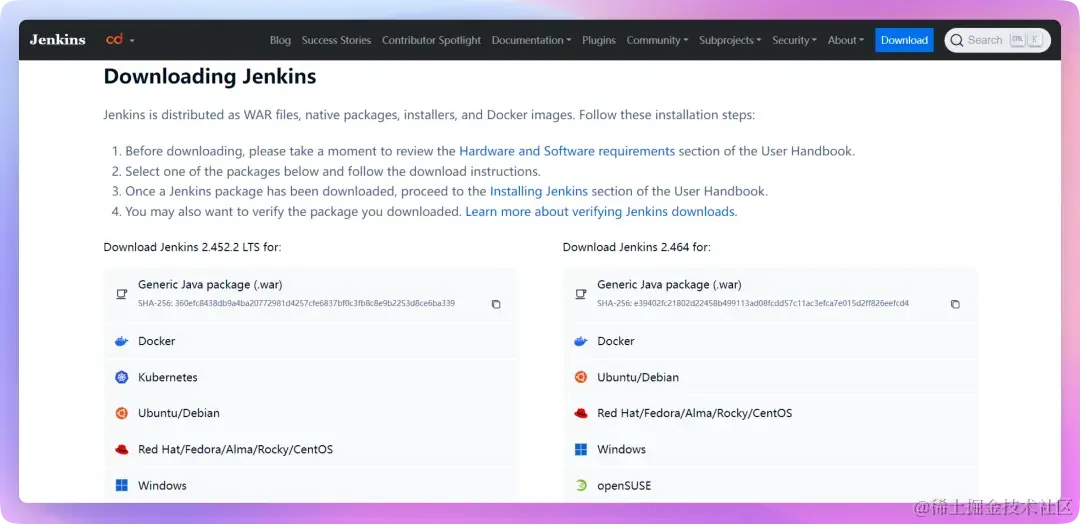Open the CD Foundation logo dropdown

point(120,40)
